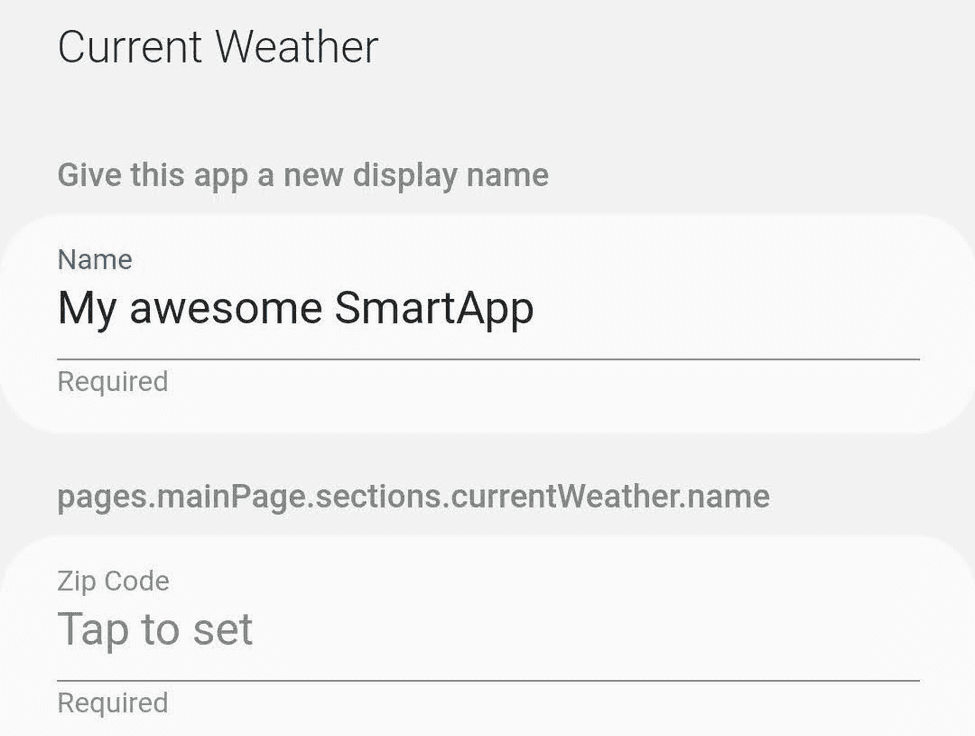This screenshot has height=736, width=975.
Task: Click the "Zip Code" field label
Action: [x=112, y=580]
